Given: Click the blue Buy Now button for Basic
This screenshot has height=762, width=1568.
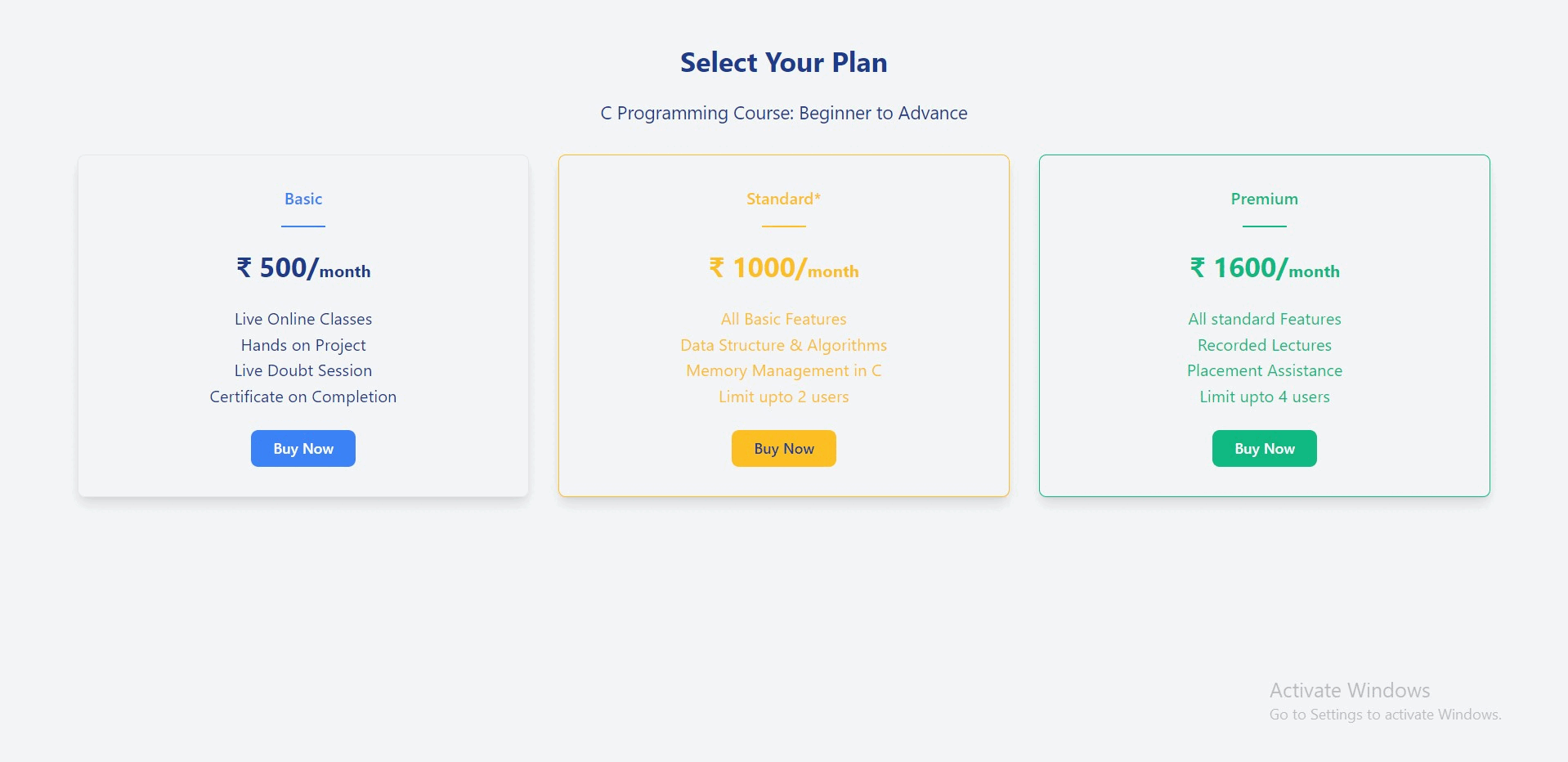Looking at the screenshot, I should pos(302,448).
